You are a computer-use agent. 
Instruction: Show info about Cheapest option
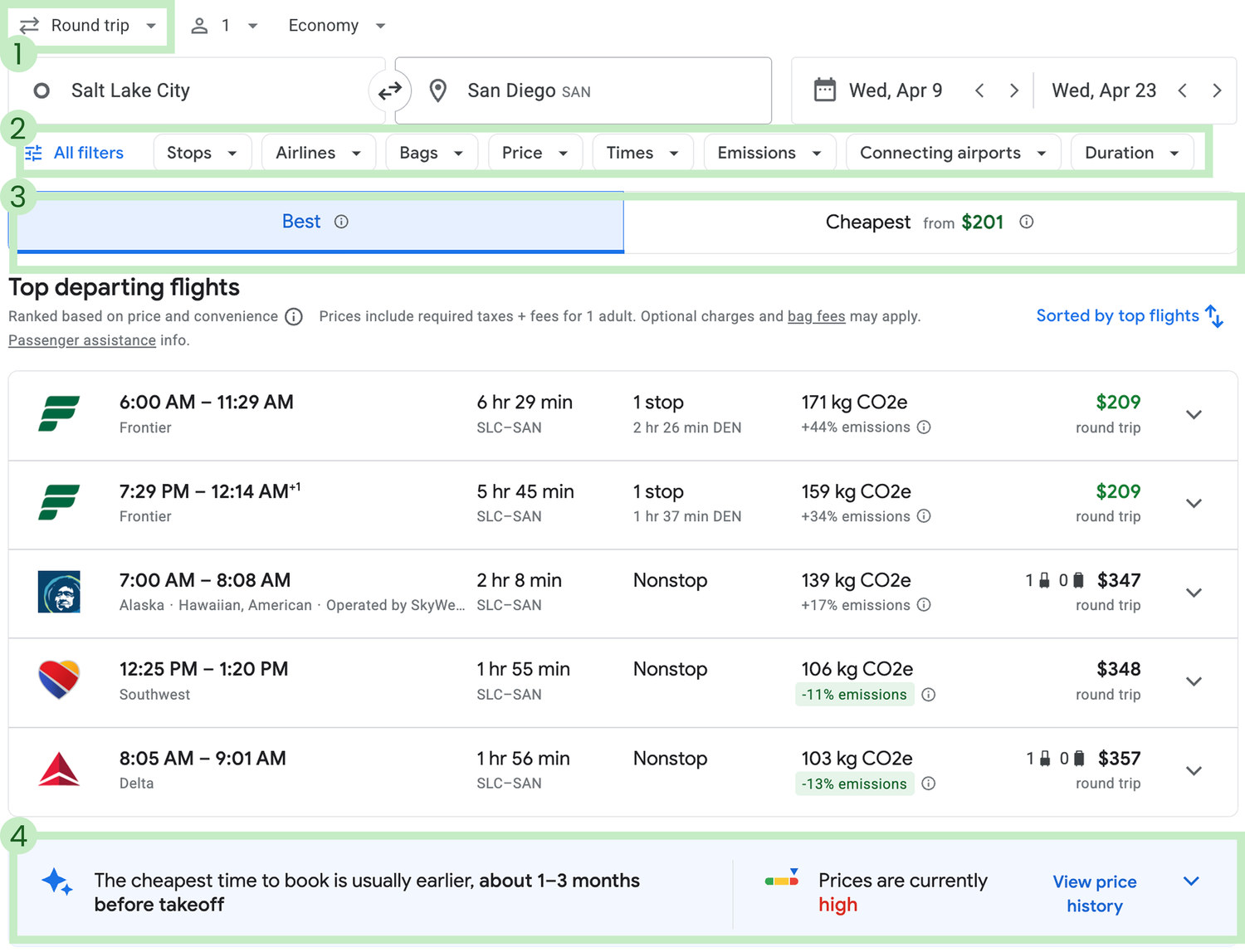[1027, 222]
